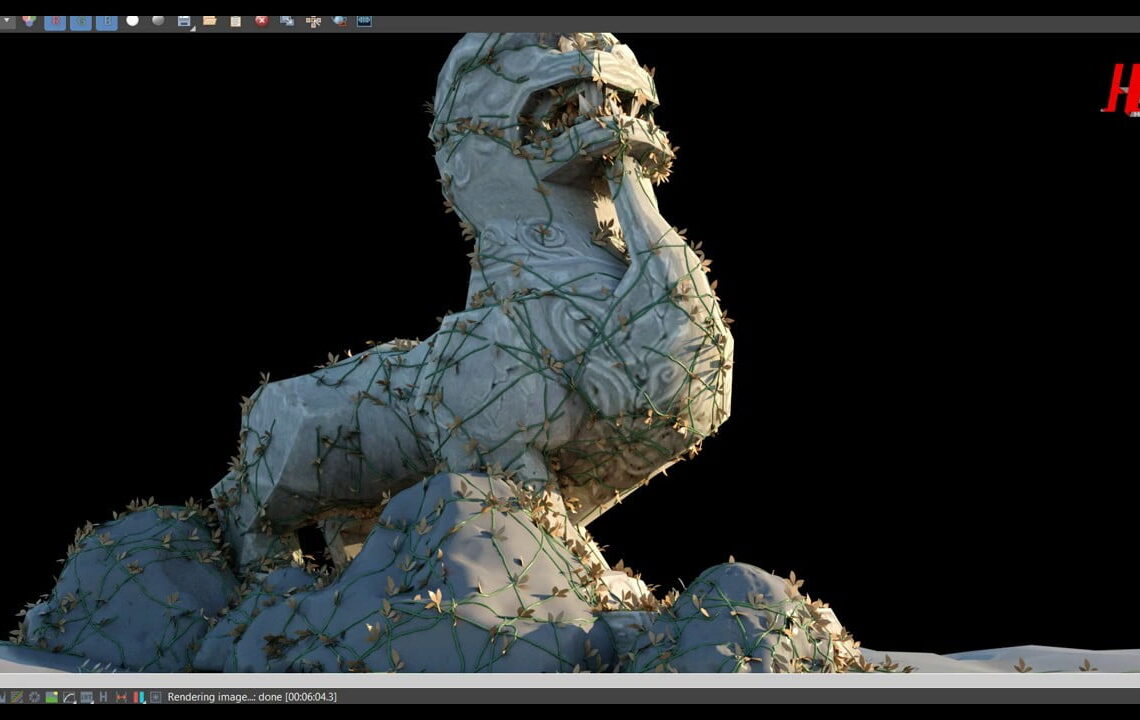Toggle the red channel button
This screenshot has height=720, width=1140.
55,22
